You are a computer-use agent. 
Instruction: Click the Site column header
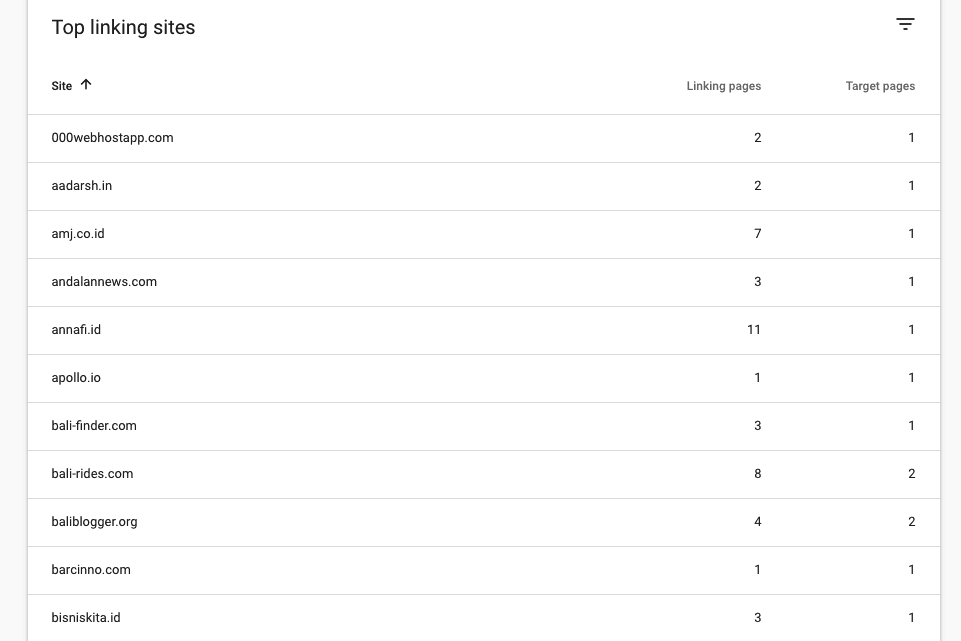[x=62, y=86]
